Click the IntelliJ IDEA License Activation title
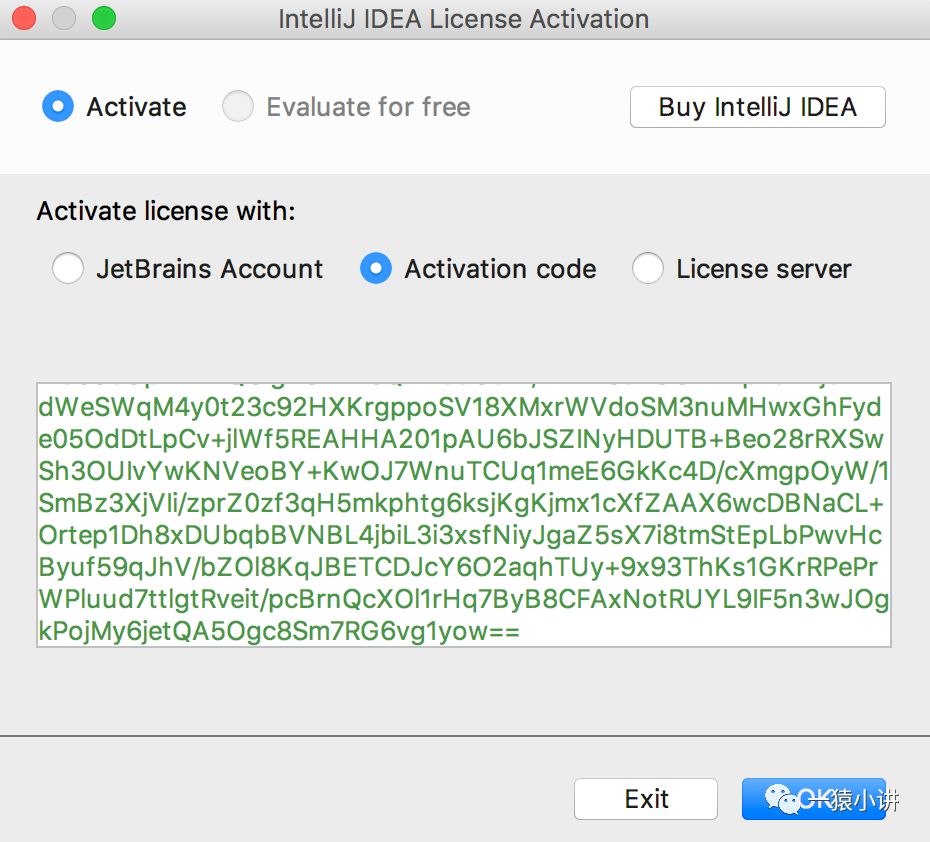Screen dimensions: 930x842 click(463, 19)
